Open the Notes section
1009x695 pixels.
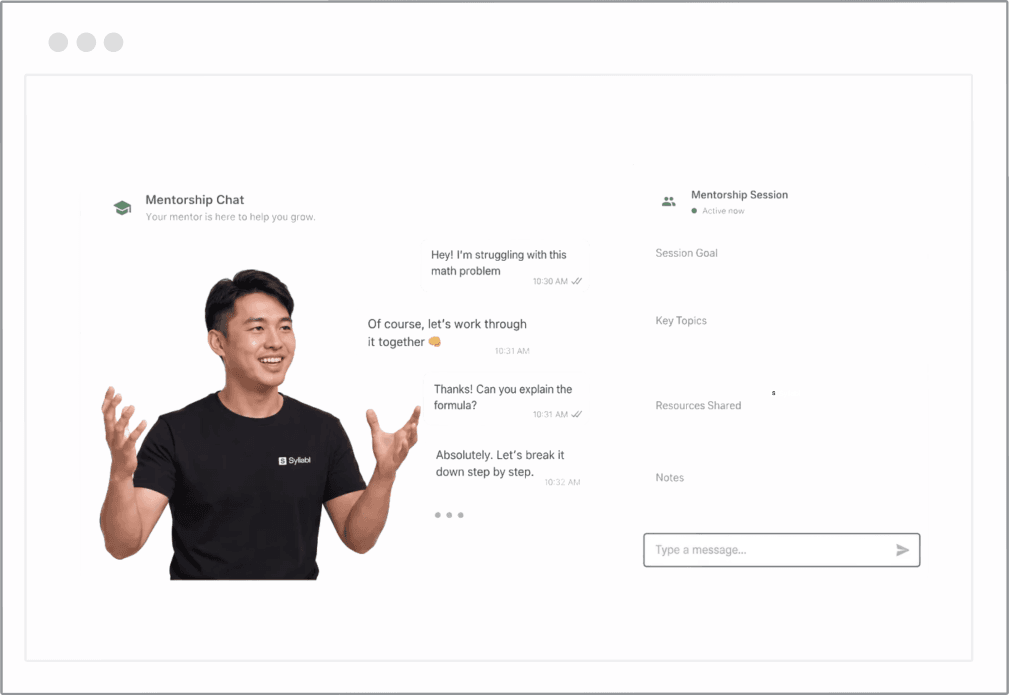click(670, 477)
